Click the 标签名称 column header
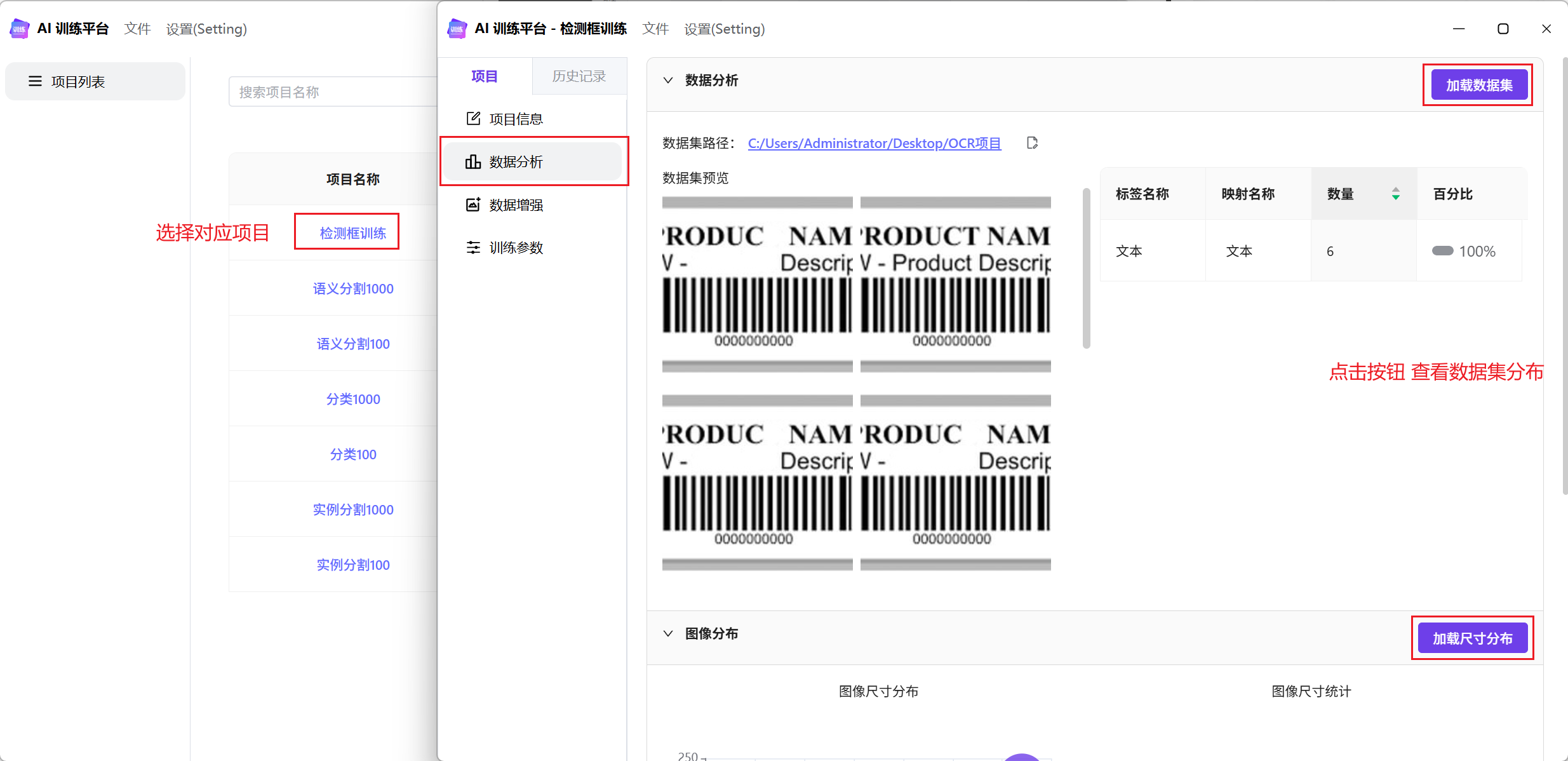 1153,194
